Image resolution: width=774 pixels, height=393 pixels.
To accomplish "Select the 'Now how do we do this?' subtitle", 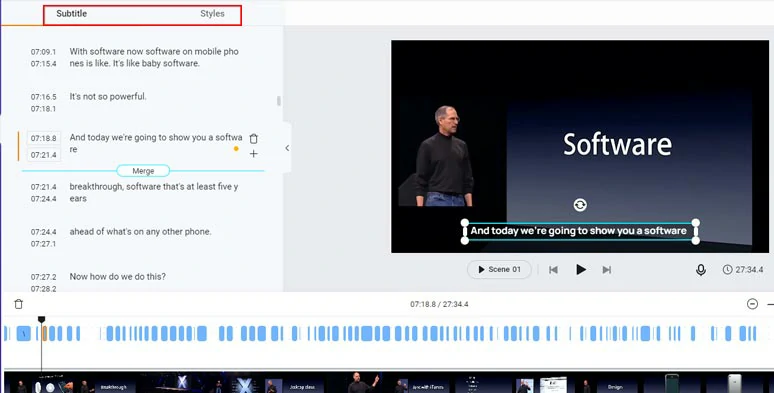I will pos(117,276).
